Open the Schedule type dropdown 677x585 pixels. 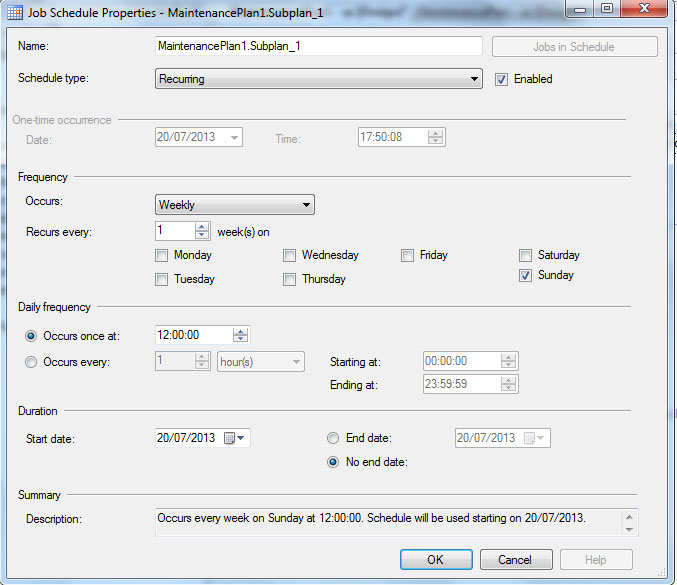pyautogui.click(x=474, y=79)
